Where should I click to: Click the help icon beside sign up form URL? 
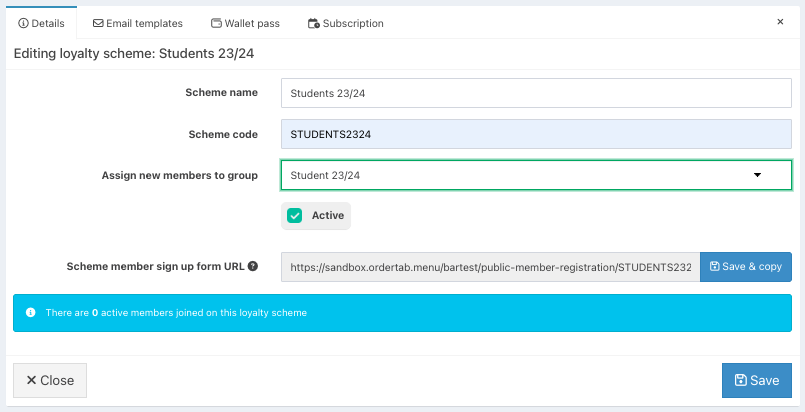252,266
